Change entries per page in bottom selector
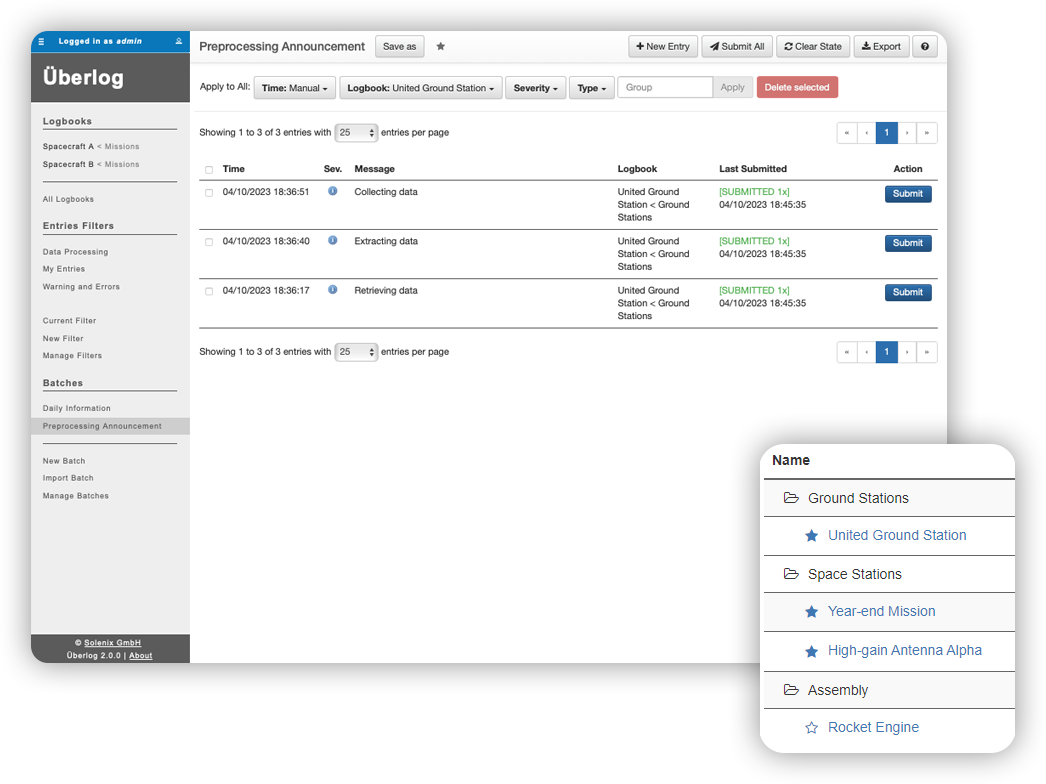The width and height of the screenshot is (1046, 784). (x=356, y=352)
